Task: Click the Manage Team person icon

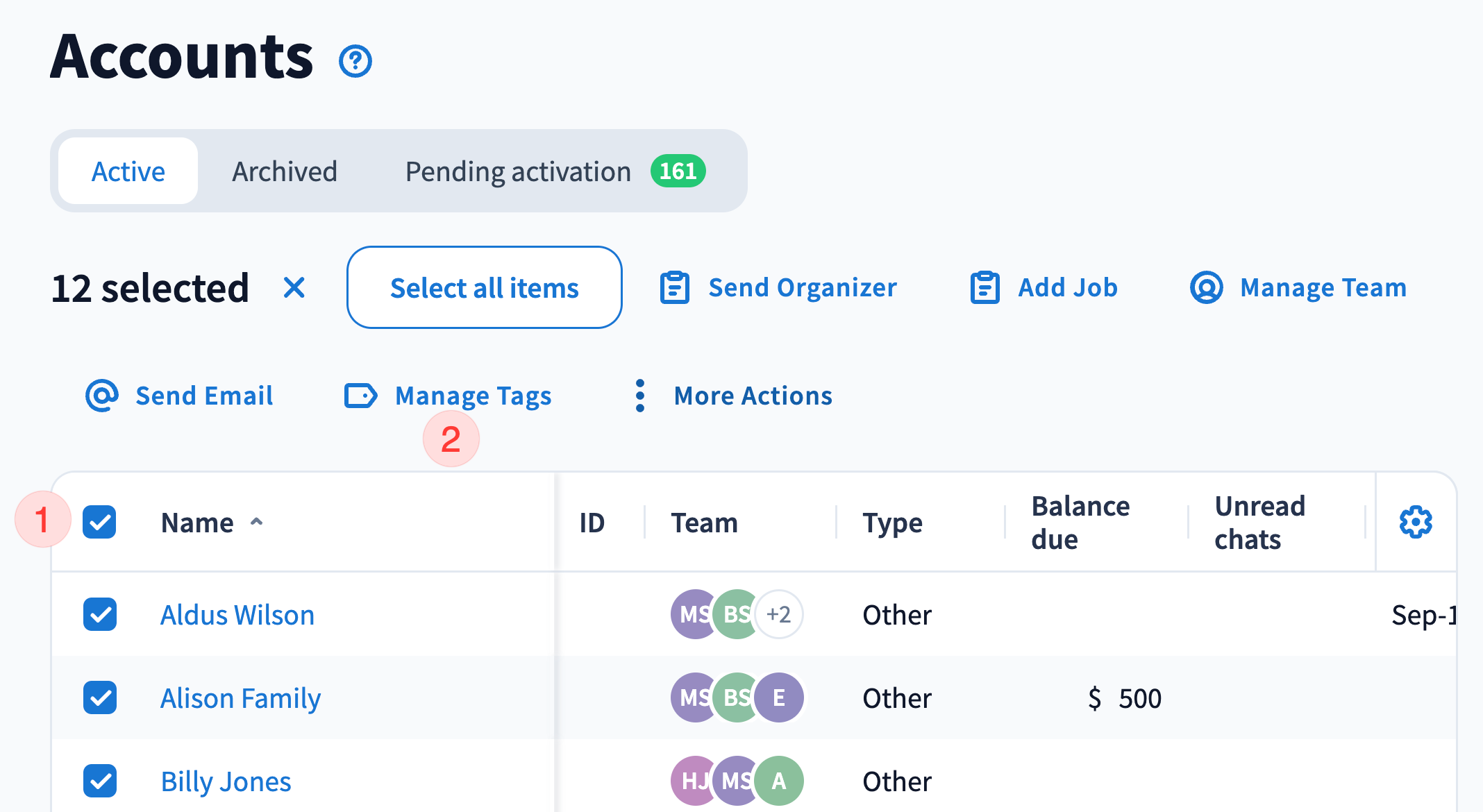Action: [1206, 287]
